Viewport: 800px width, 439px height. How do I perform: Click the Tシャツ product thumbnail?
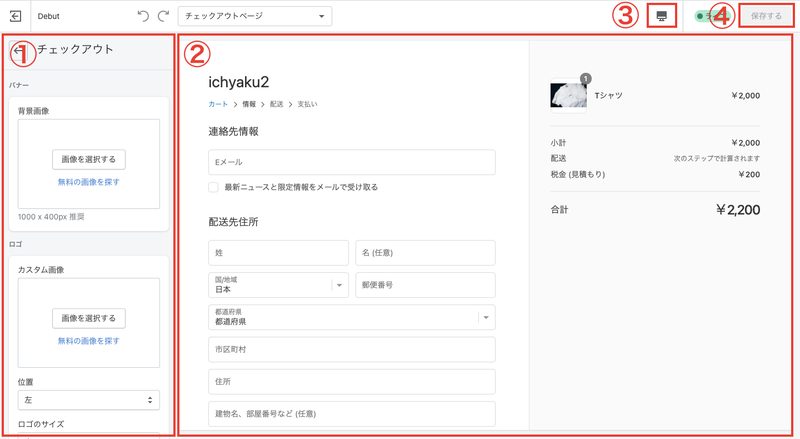568,95
